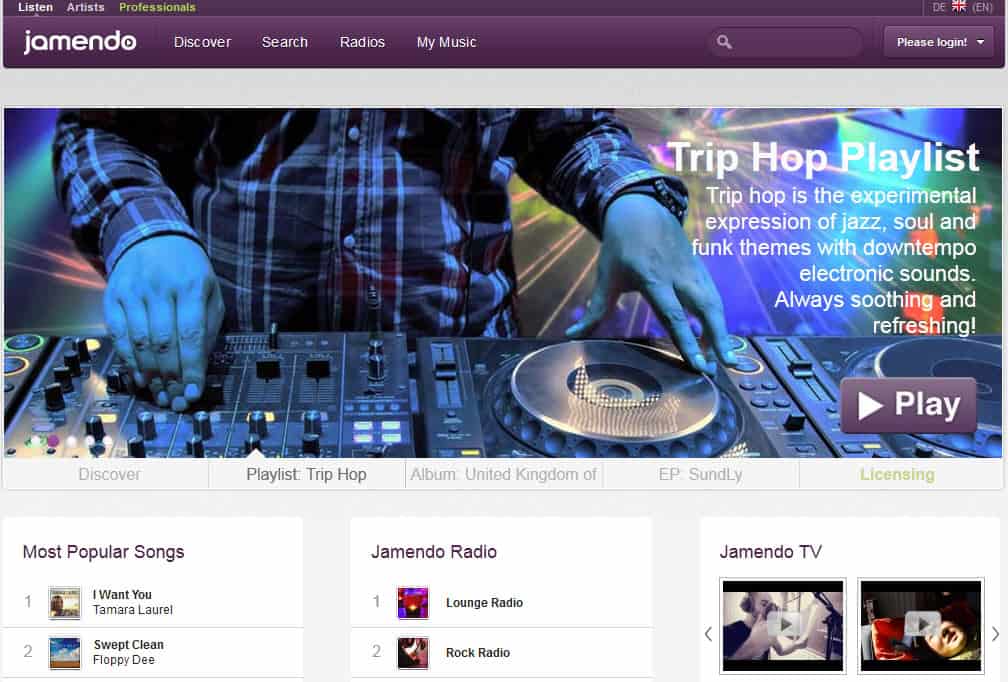Screen dimensions: 1008x682
Task: Click the Swept Clean album cover
Action: coord(65,652)
